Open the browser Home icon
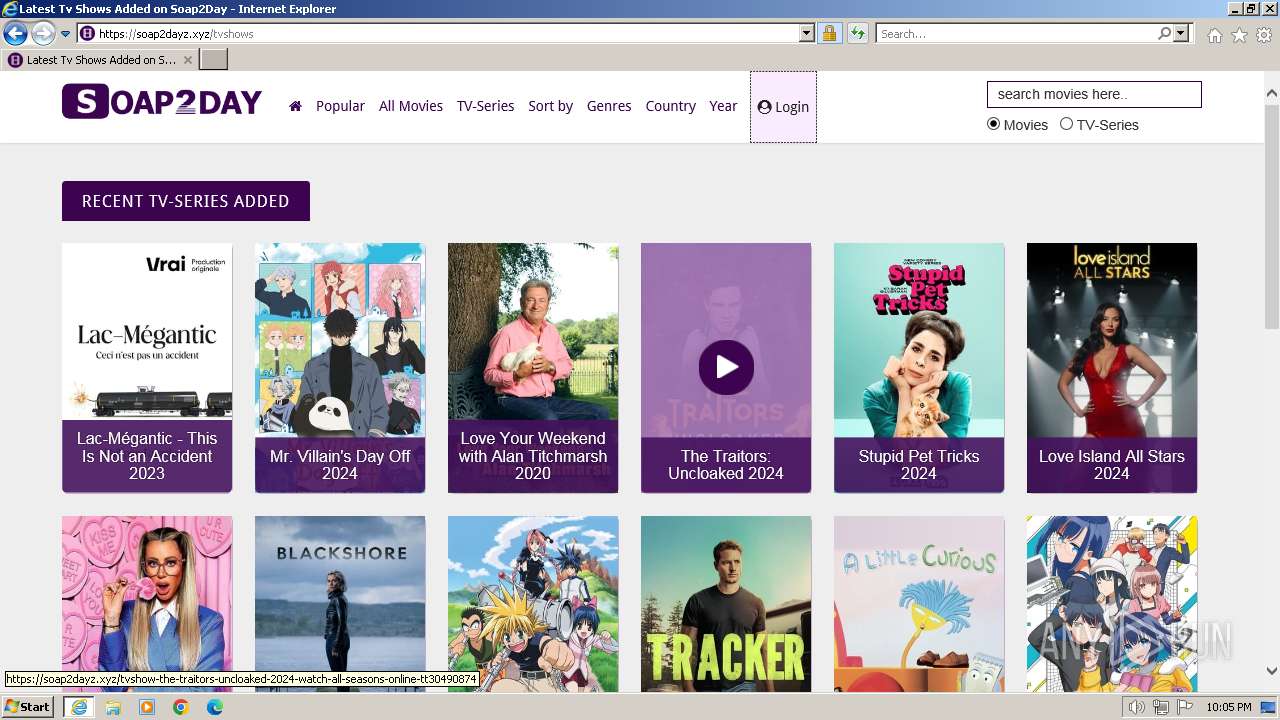 [1214, 35]
